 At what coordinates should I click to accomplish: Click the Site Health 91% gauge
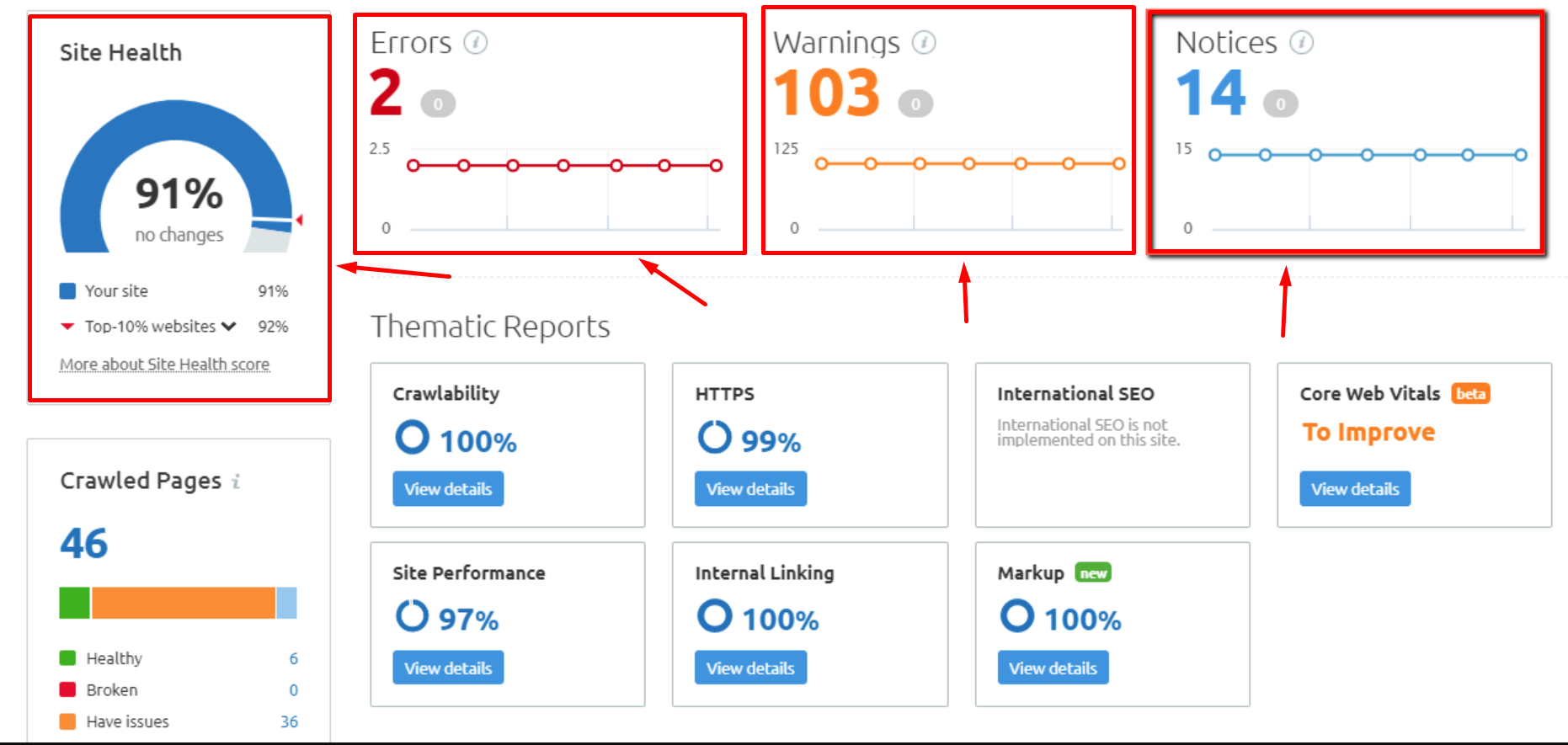(x=177, y=176)
